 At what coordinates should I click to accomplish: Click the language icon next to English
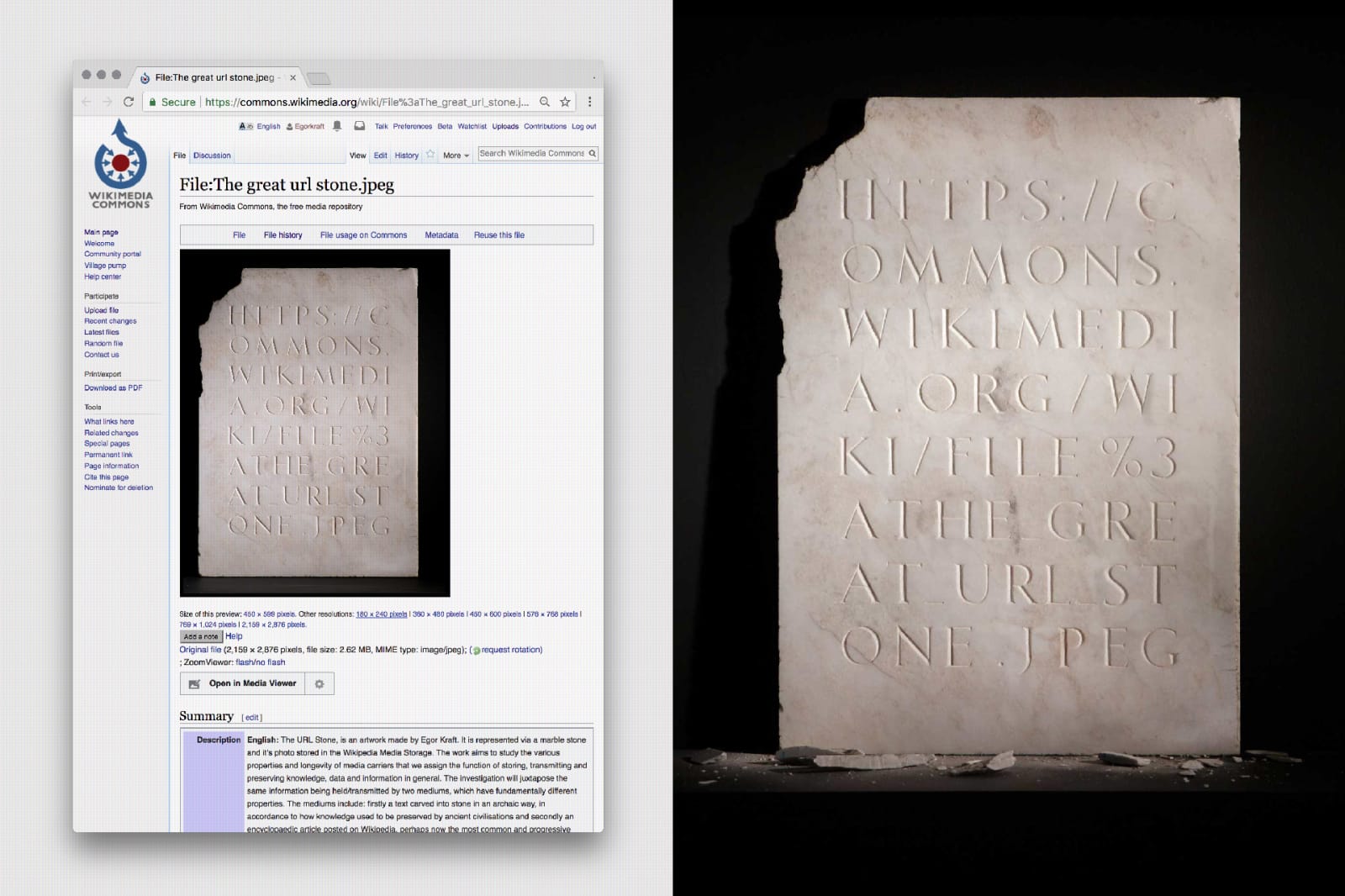click(x=245, y=126)
